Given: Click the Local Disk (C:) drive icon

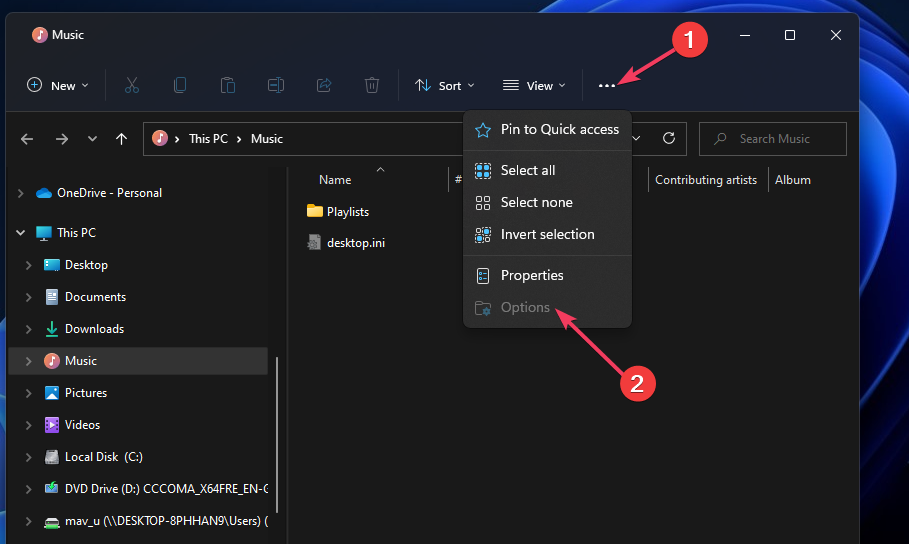Looking at the screenshot, I should click(52, 457).
